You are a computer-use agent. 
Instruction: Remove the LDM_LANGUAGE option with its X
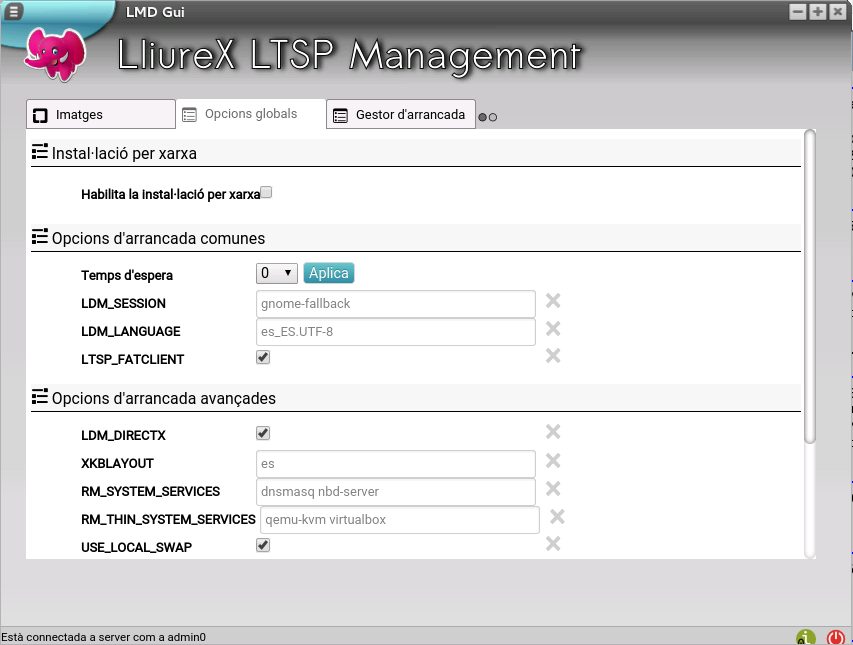pyautogui.click(x=553, y=329)
